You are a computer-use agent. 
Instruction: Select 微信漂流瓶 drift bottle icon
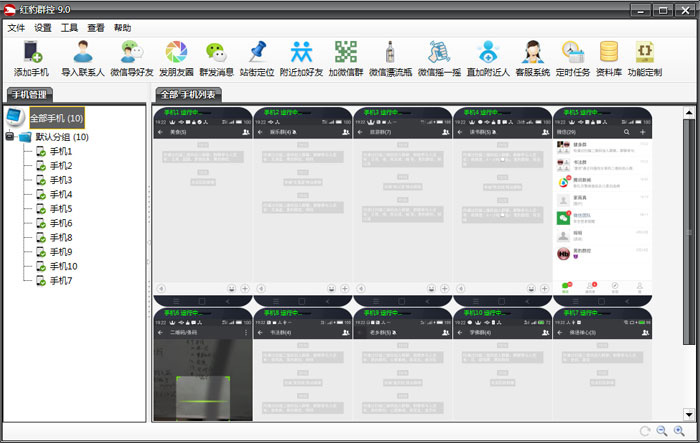pyautogui.click(x=390, y=58)
